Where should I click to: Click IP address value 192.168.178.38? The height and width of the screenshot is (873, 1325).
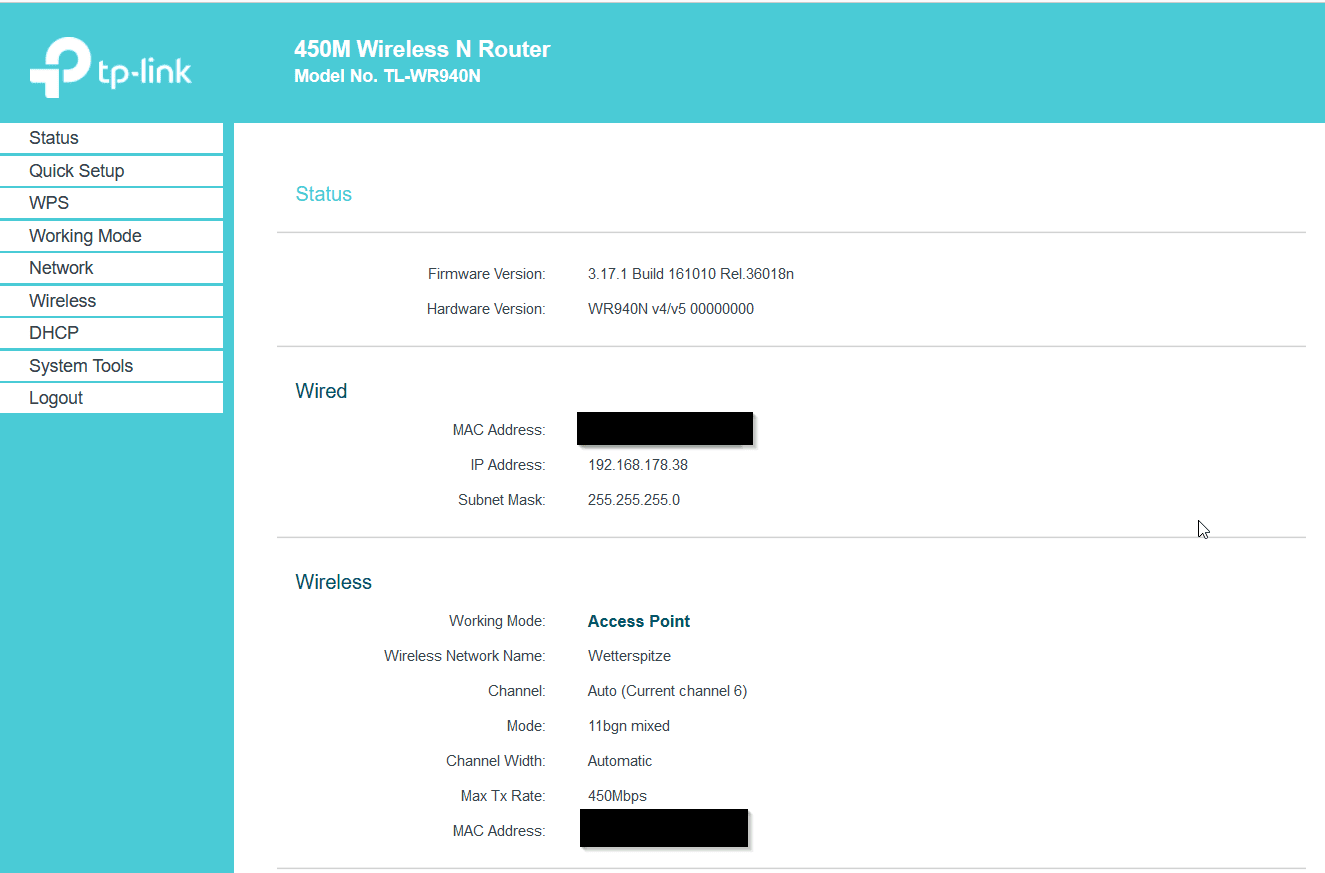[x=638, y=465]
